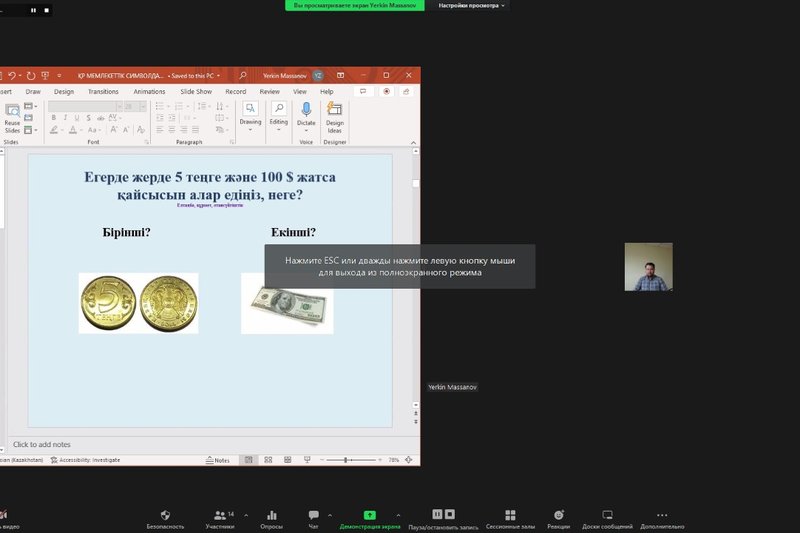Open the Animations ribbon tab
The height and width of the screenshot is (533, 800).
(x=149, y=92)
